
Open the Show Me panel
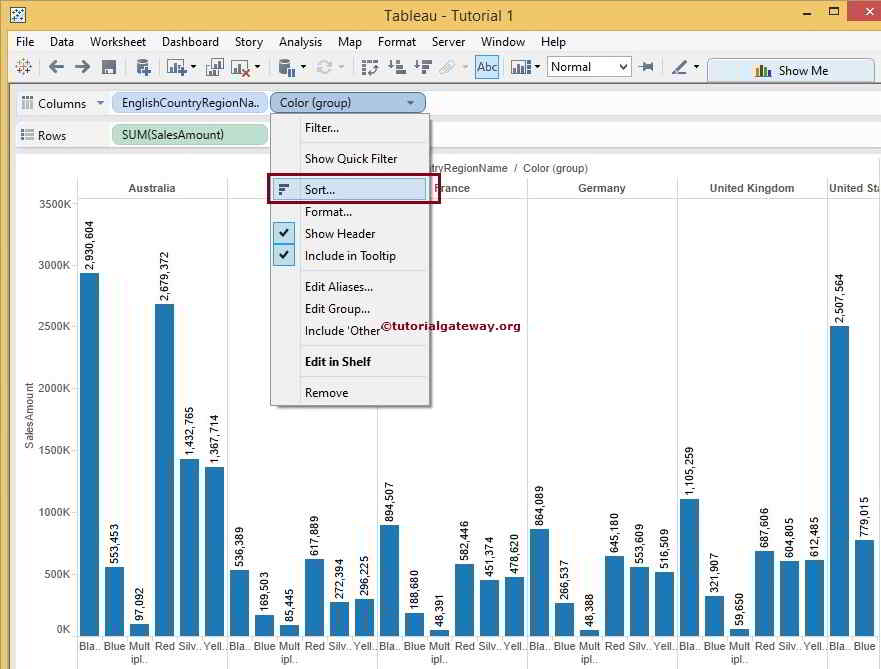click(791, 70)
